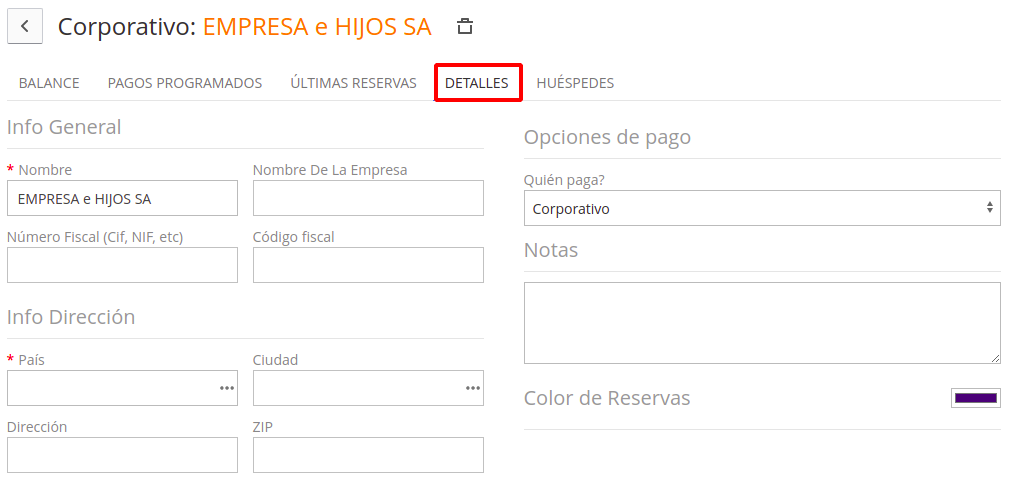Expand the Quién paga dropdown

tap(762, 208)
